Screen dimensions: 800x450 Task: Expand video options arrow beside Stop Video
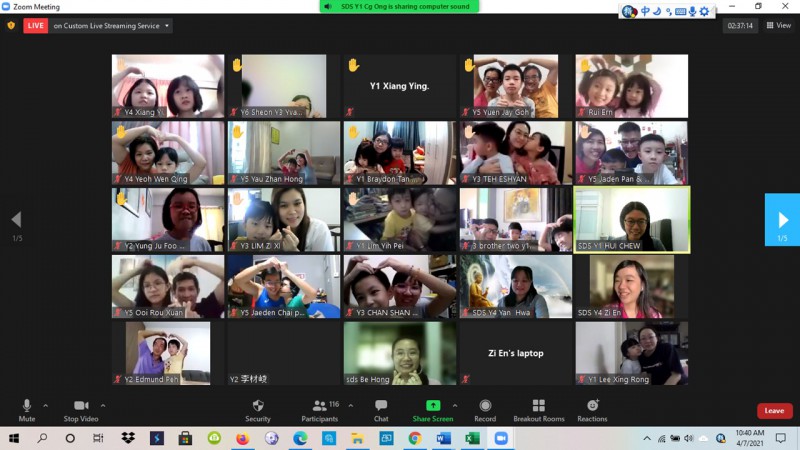(x=102, y=406)
